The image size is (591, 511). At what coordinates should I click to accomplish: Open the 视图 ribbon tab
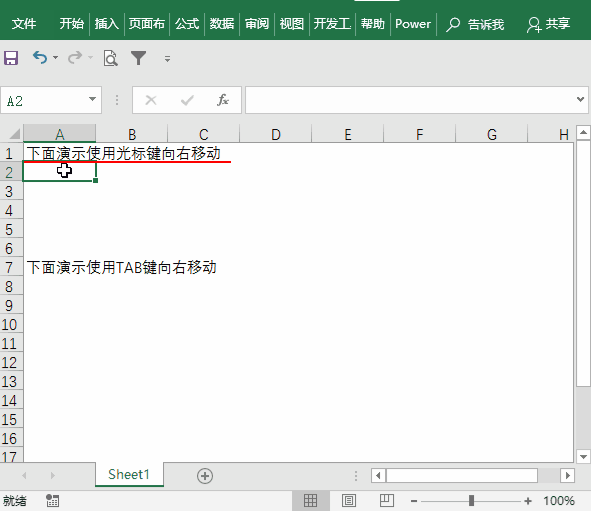pyautogui.click(x=292, y=24)
